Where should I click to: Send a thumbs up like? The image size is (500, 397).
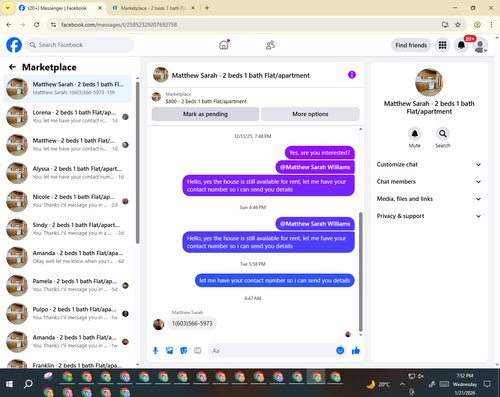(356, 350)
